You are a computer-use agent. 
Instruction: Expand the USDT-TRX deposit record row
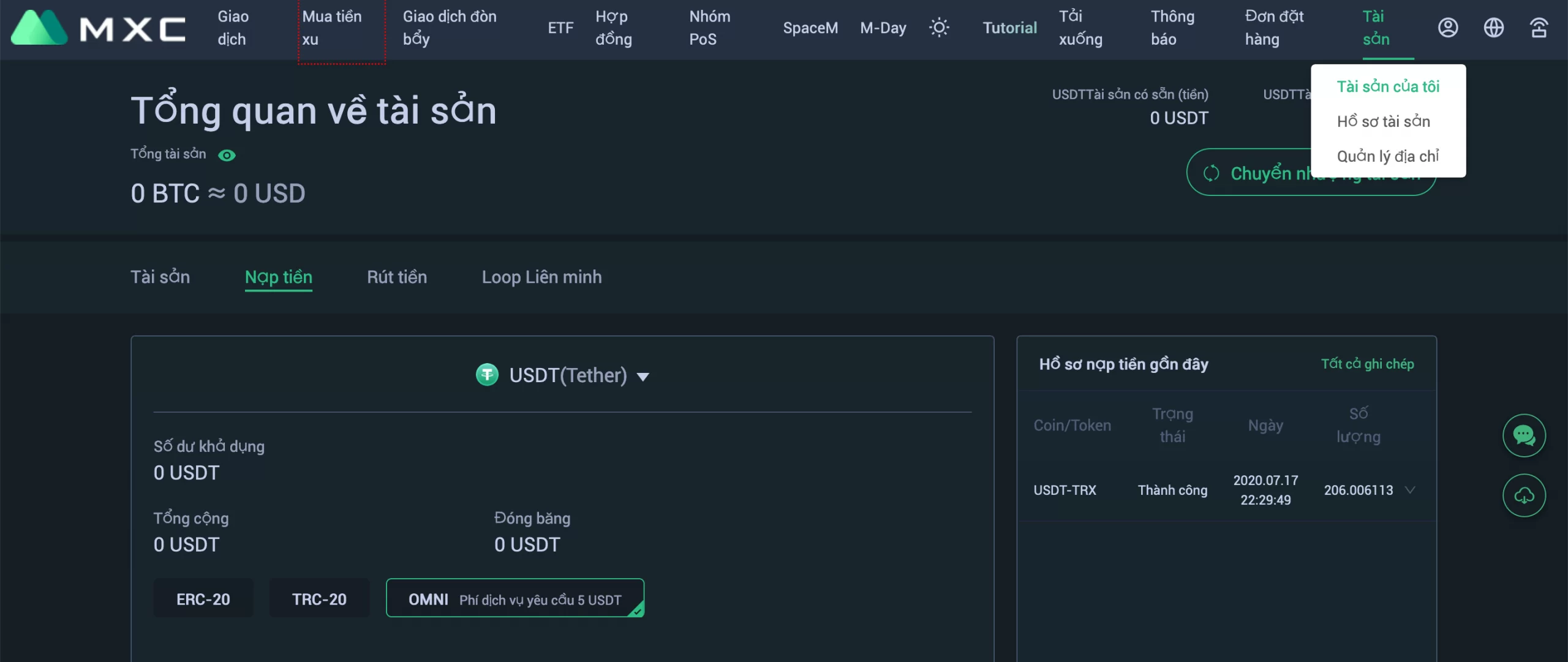1410,490
